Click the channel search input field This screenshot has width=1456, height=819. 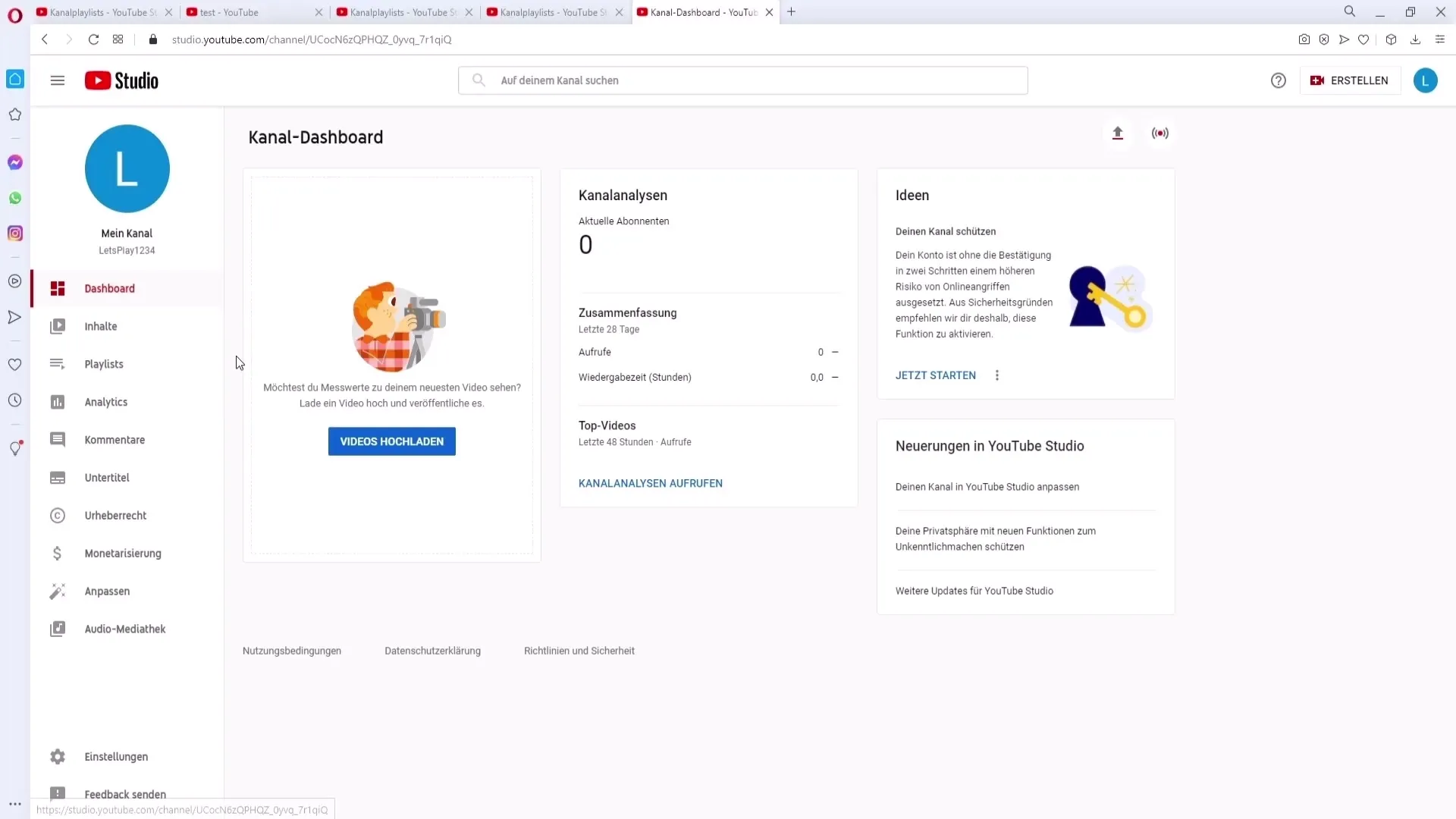click(745, 80)
